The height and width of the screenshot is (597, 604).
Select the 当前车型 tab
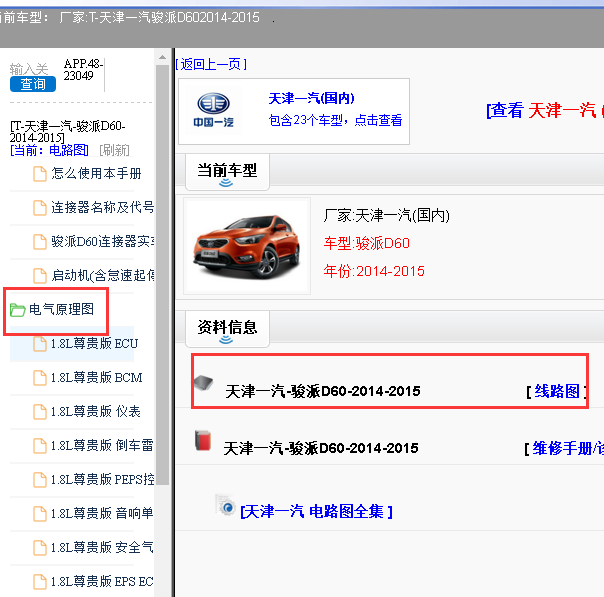click(x=227, y=172)
